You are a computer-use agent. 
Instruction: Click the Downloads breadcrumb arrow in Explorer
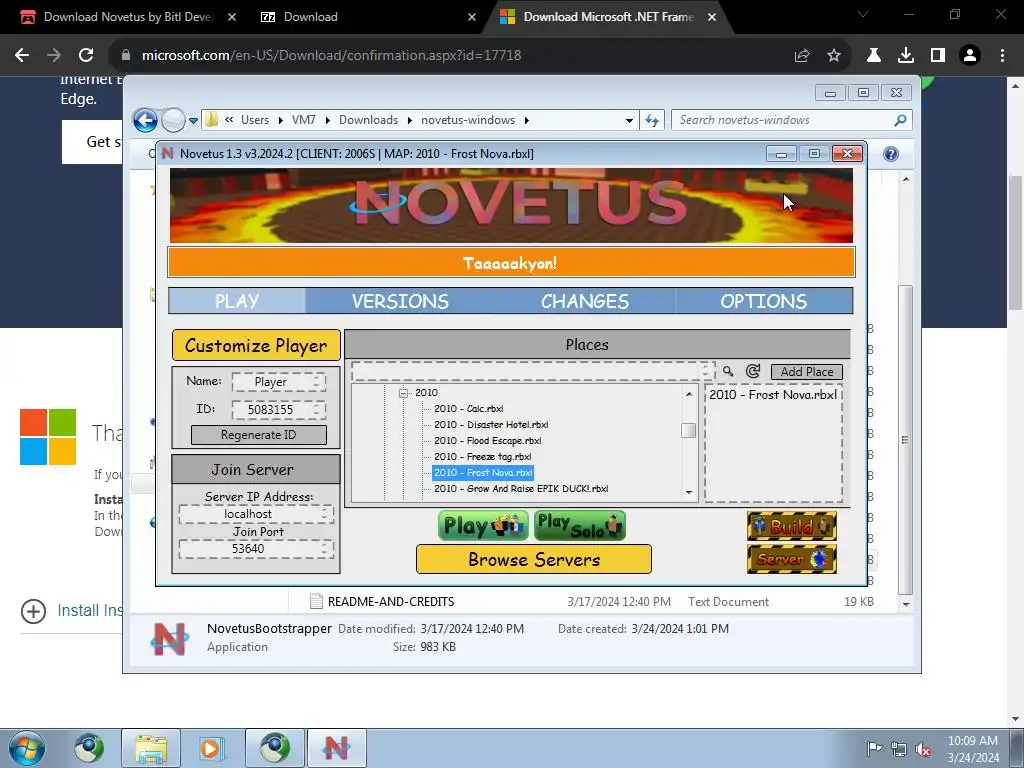click(x=409, y=120)
